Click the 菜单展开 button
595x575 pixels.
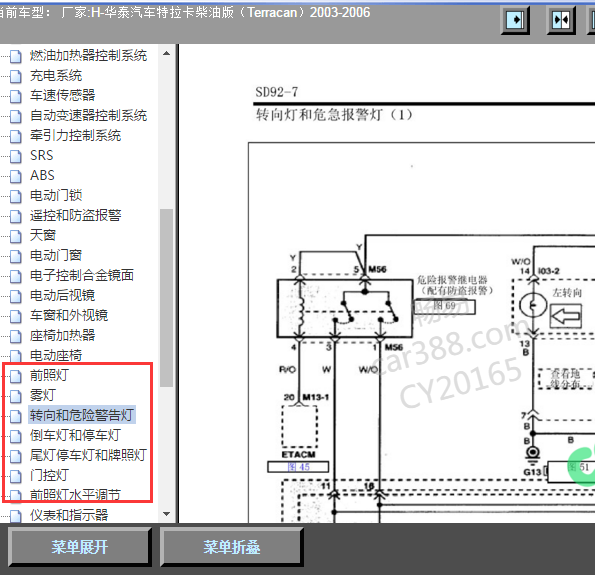click(x=80, y=547)
